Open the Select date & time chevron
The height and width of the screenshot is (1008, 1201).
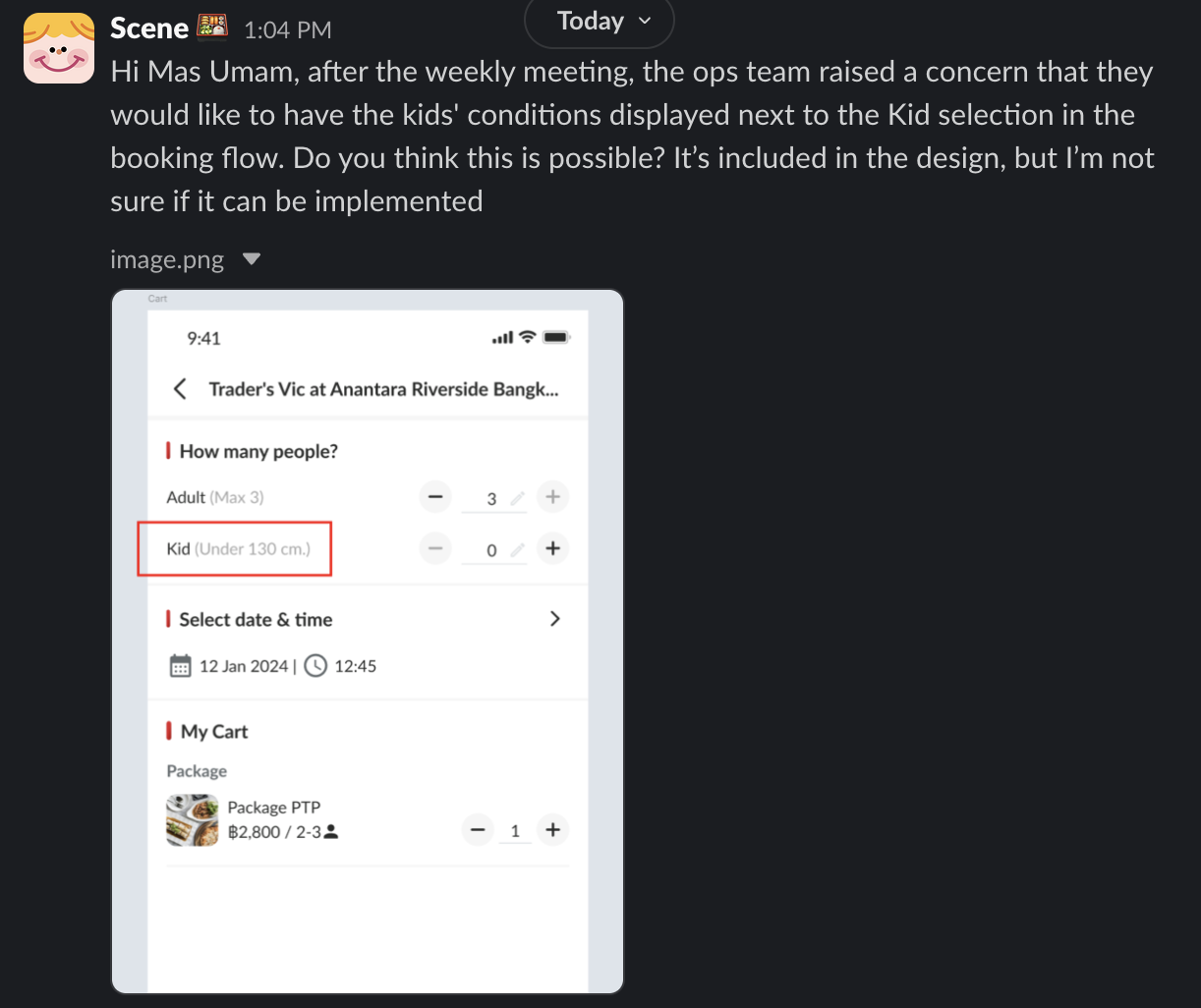[x=555, y=619]
